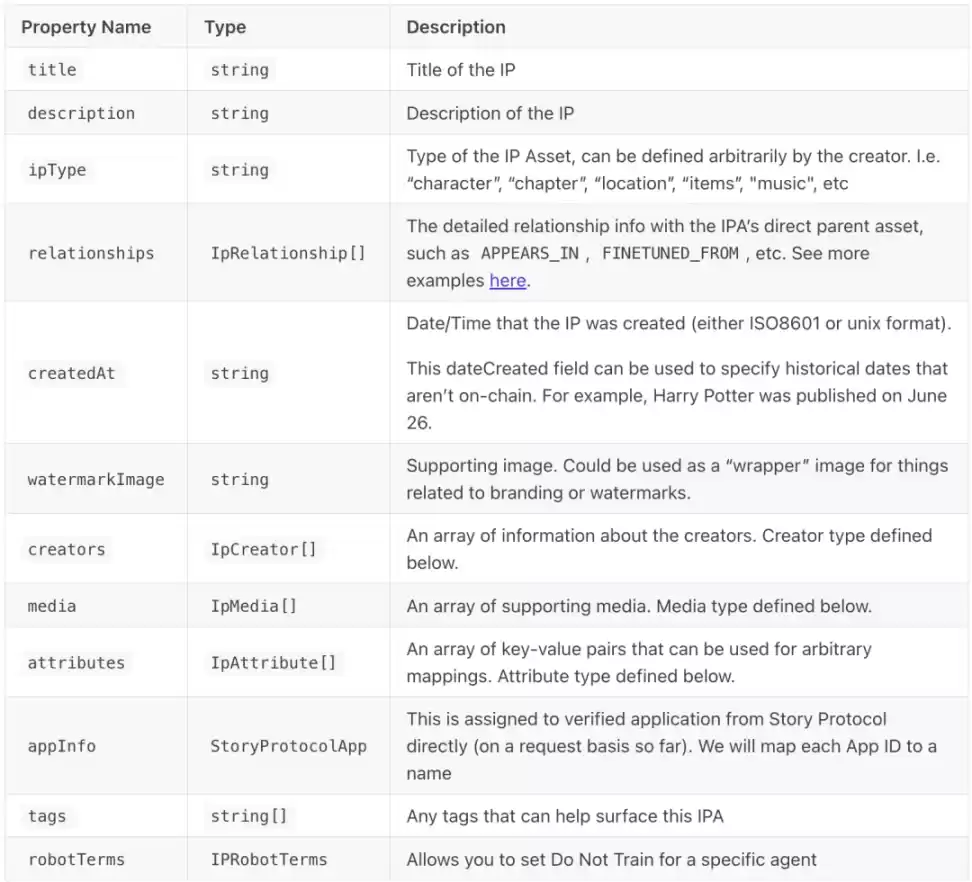This screenshot has width=972, height=882.
Task: Select the 'attributes' property name
Action: click(76, 663)
